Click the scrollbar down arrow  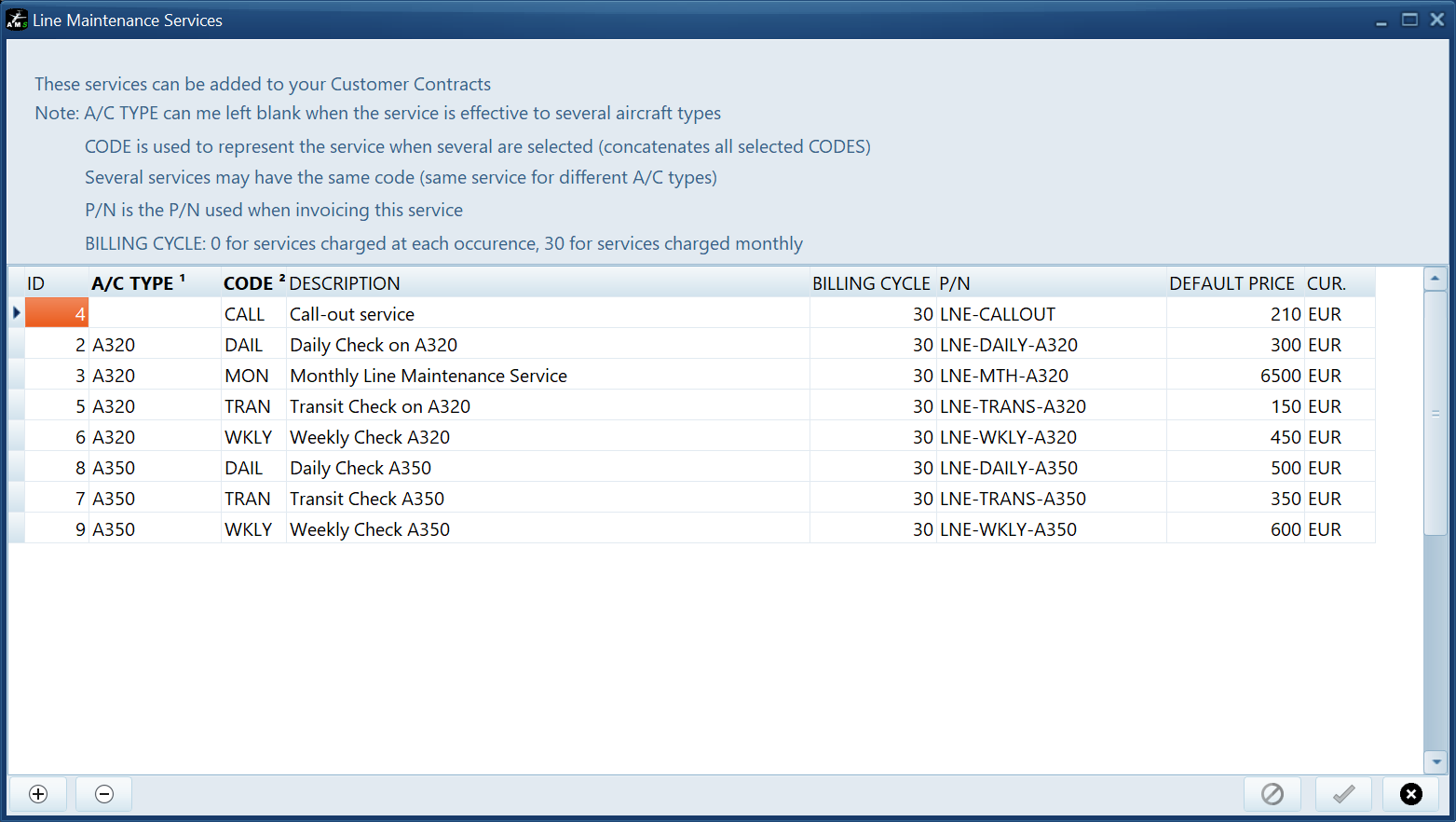click(x=1436, y=762)
